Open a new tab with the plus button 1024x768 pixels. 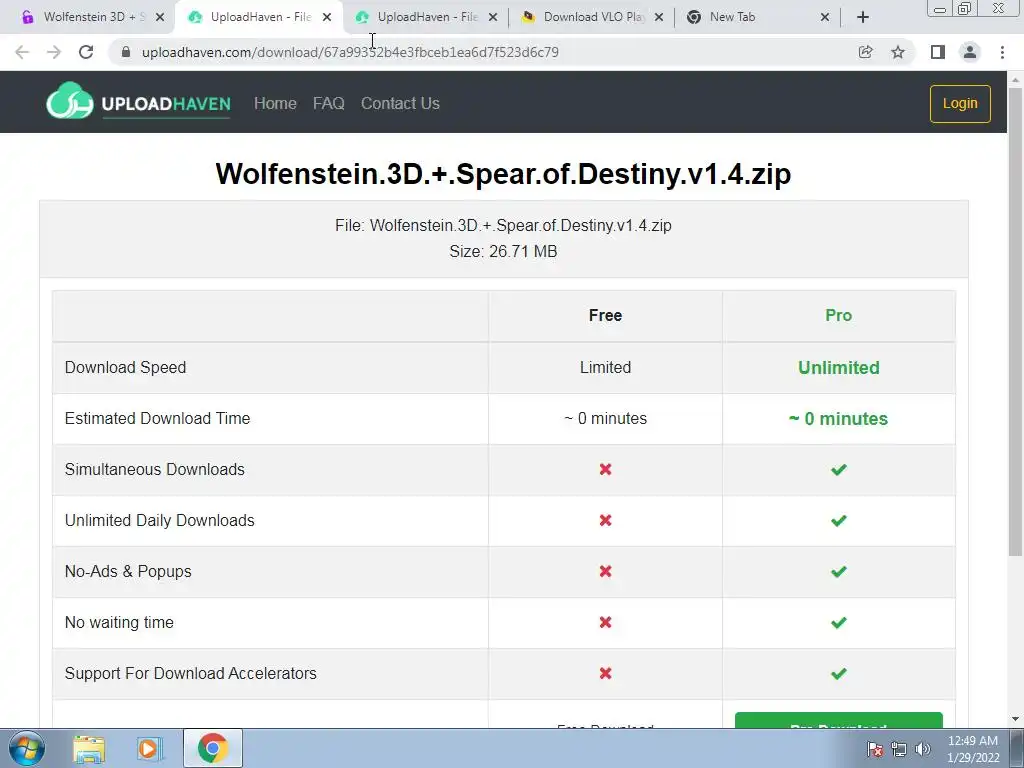(863, 18)
